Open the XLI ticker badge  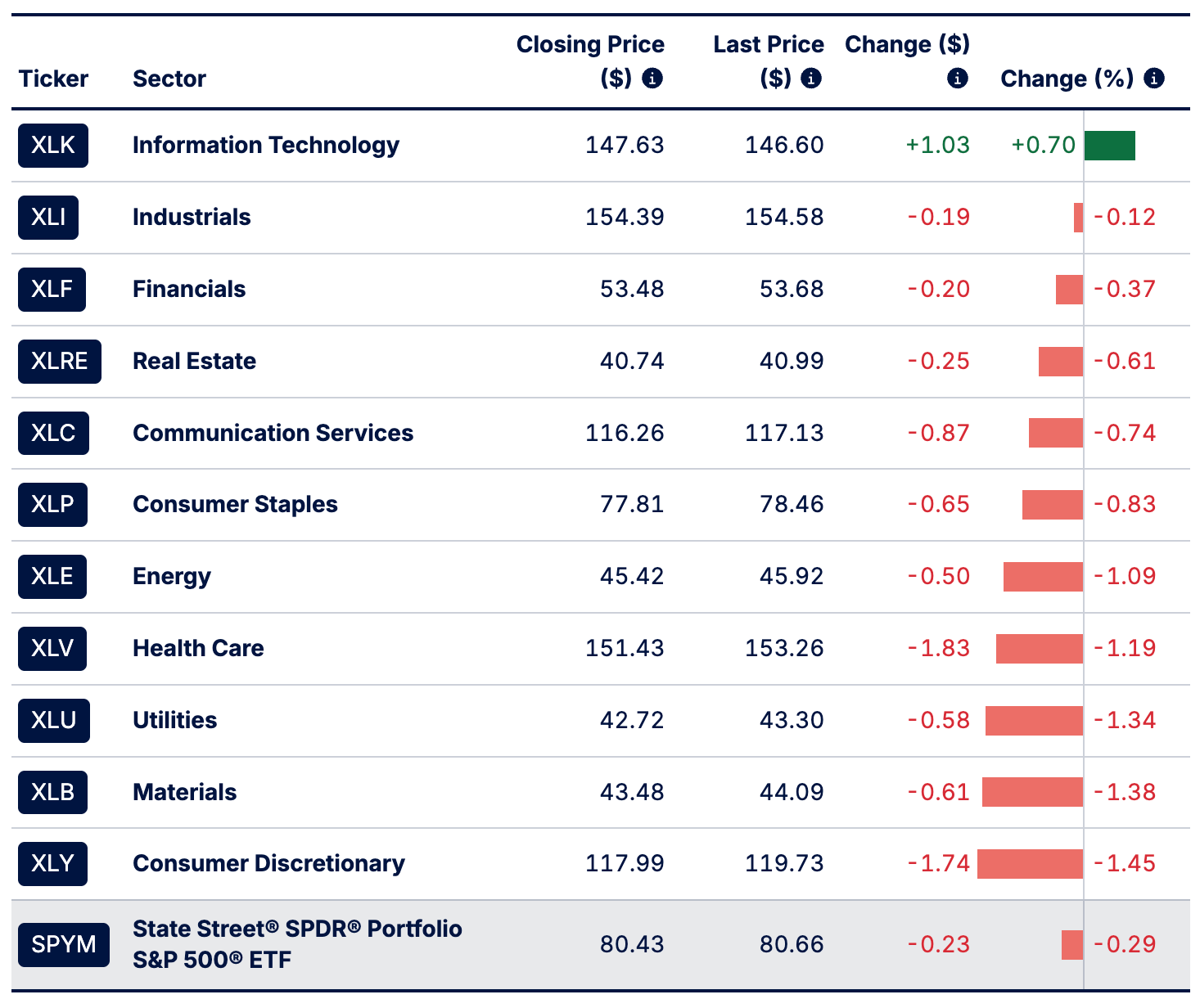click(48, 218)
